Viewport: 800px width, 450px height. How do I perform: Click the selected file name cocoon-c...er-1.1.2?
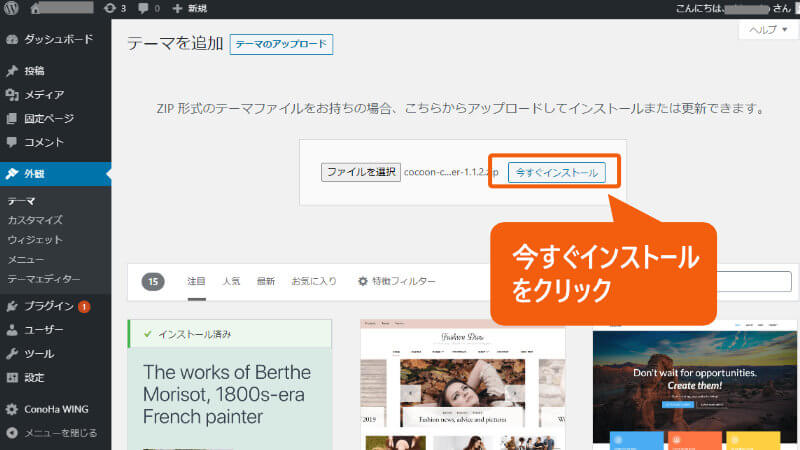(451, 172)
